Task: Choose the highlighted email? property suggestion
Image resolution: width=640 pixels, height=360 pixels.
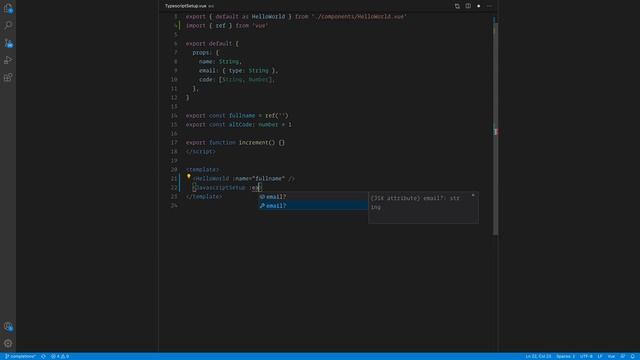Action: (313, 206)
